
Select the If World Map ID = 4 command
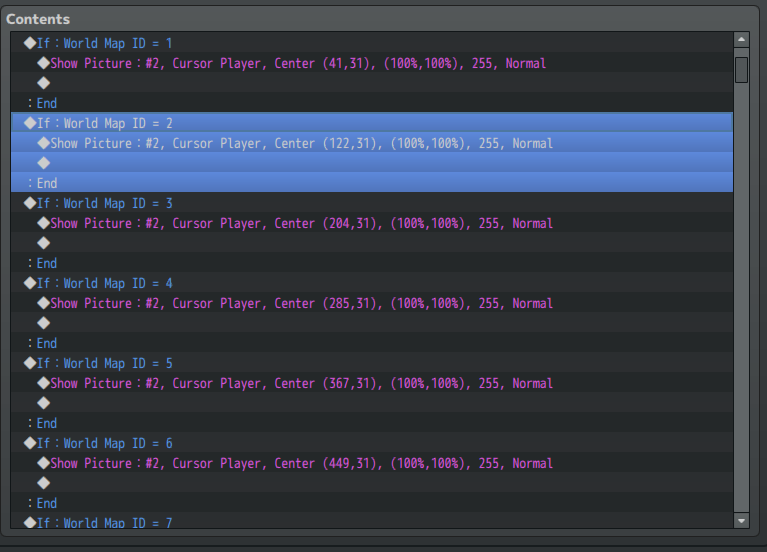[x=105, y=283]
